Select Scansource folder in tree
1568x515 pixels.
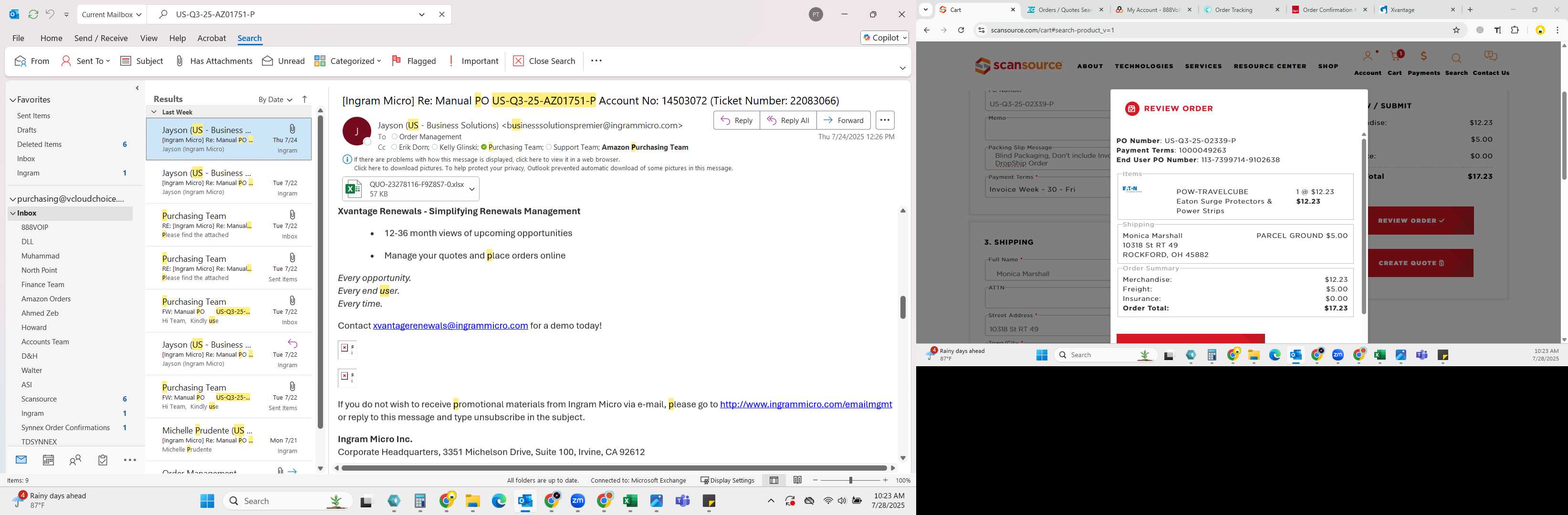coord(39,399)
